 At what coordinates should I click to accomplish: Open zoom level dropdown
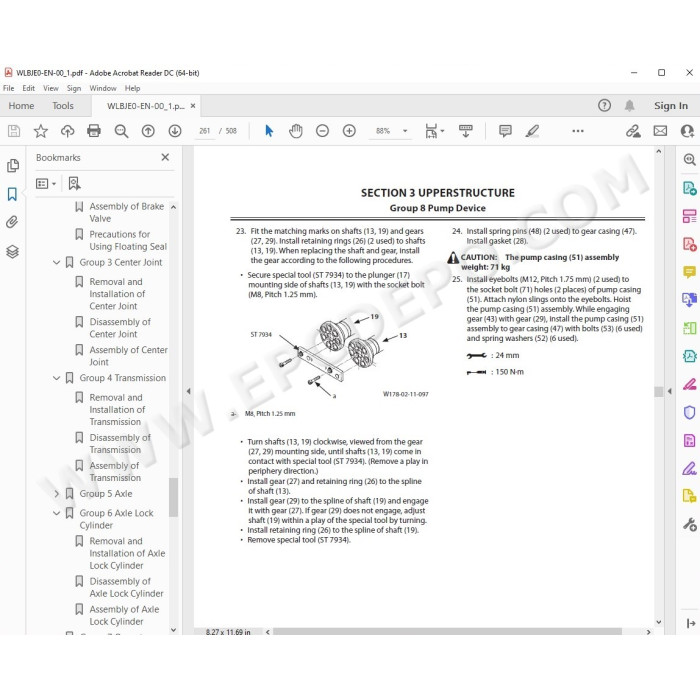[x=405, y=131]
